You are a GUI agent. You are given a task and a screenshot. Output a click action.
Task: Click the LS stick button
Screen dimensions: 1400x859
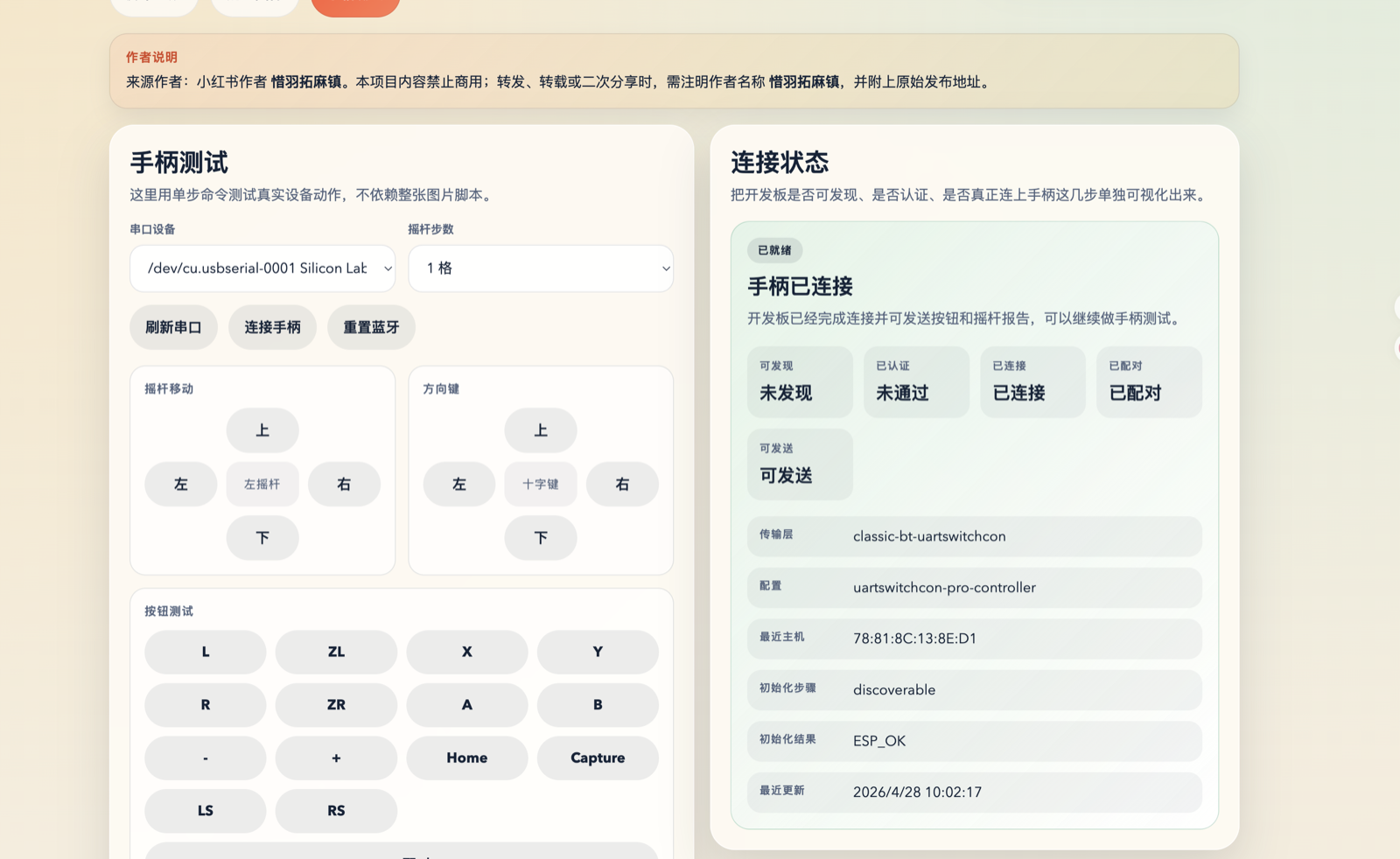coord(206,811)
